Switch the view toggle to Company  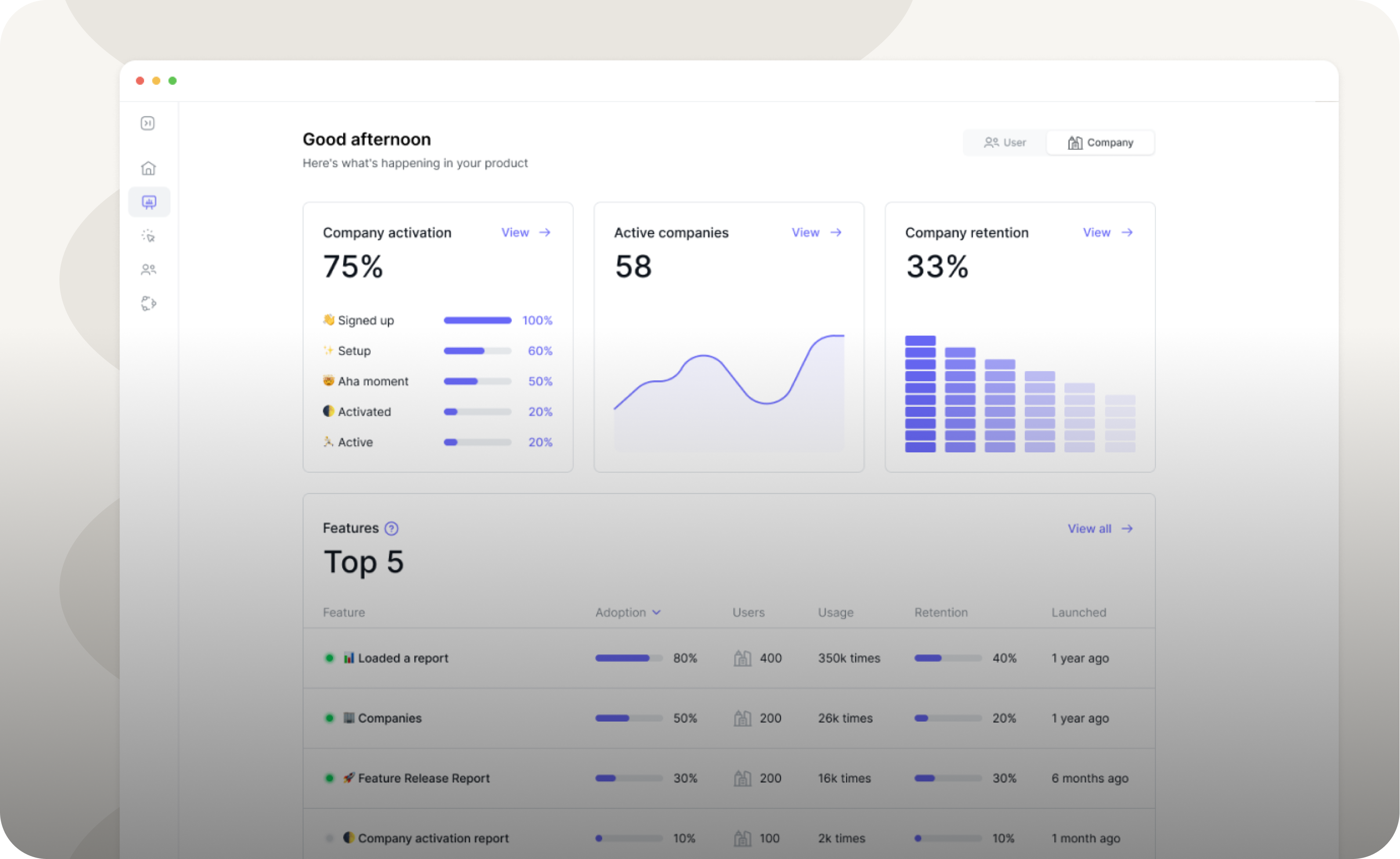pos(1100,143)
